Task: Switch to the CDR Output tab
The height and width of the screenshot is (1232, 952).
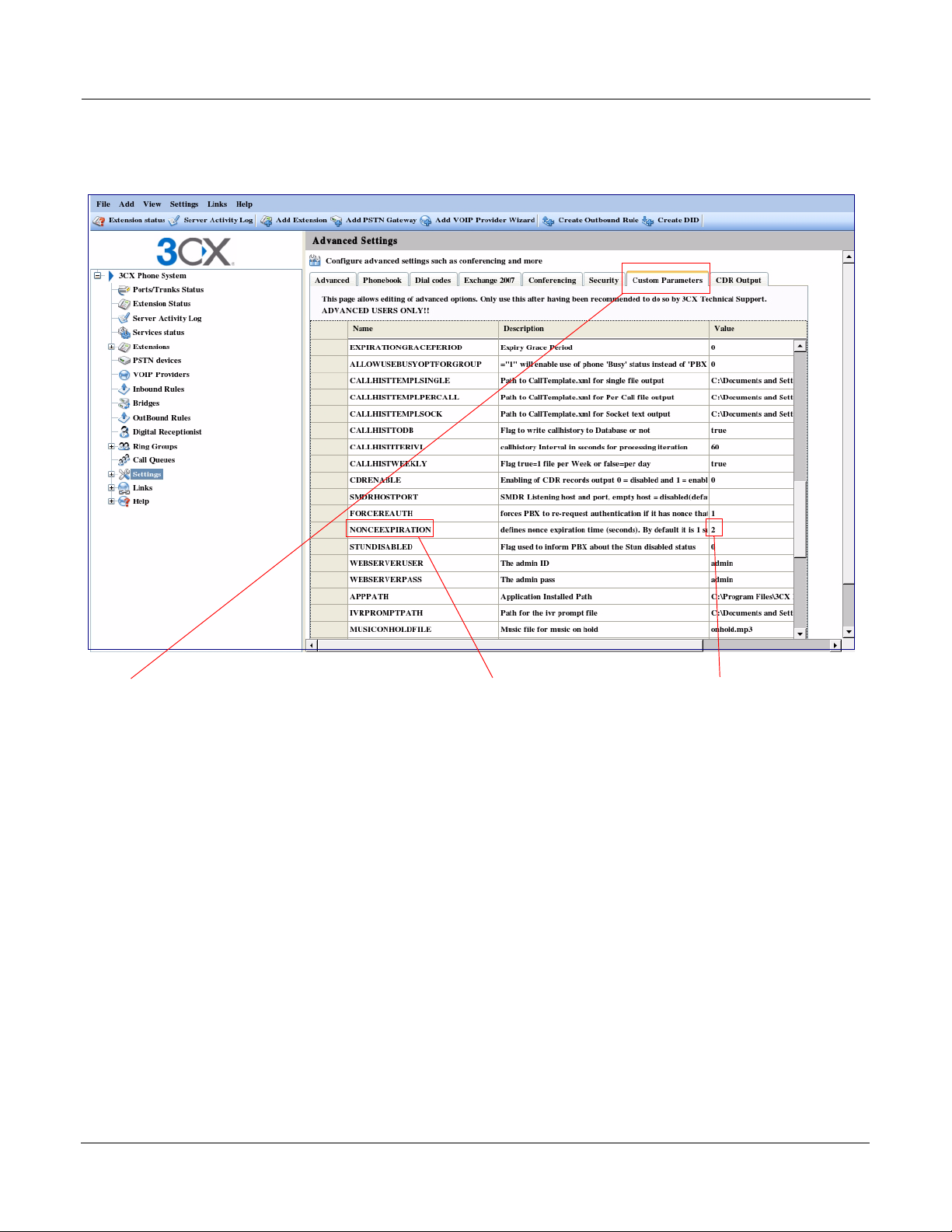Action: point(738,280)
